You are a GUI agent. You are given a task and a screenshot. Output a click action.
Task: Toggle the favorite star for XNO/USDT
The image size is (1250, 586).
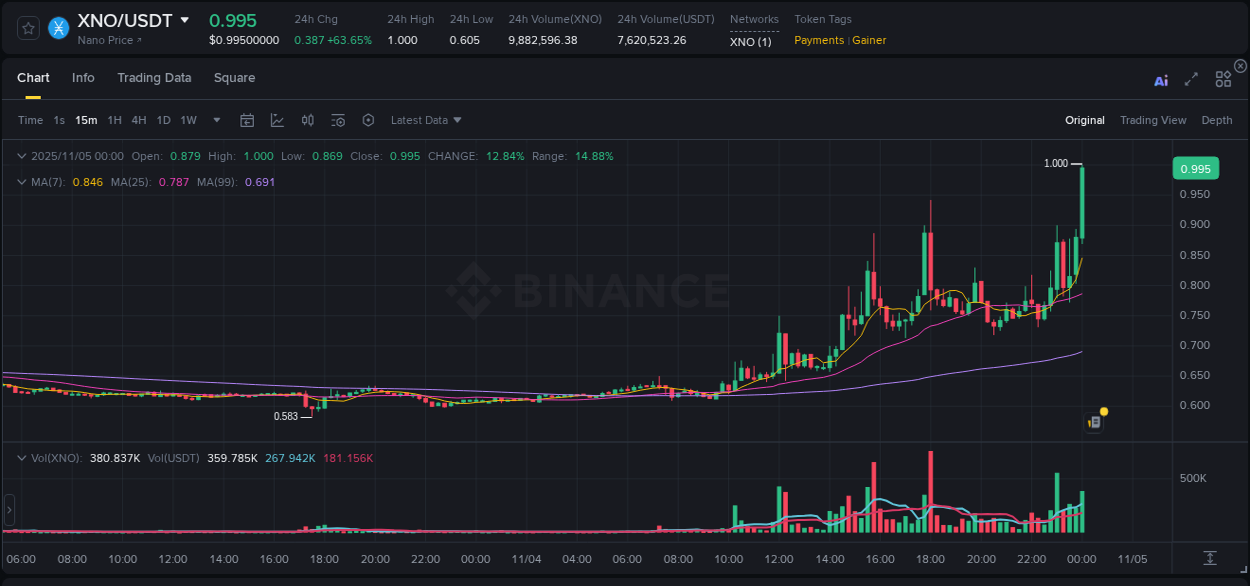(27, 28)
